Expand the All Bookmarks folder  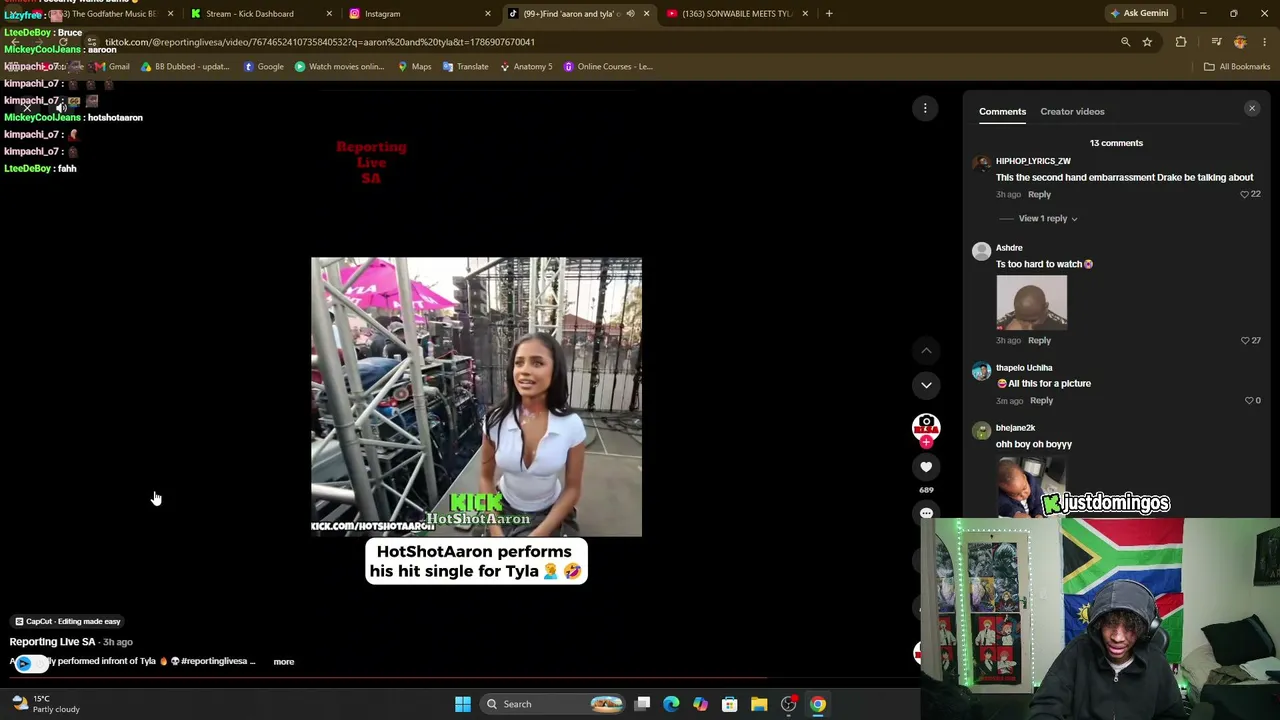(x=1237, y=67)
